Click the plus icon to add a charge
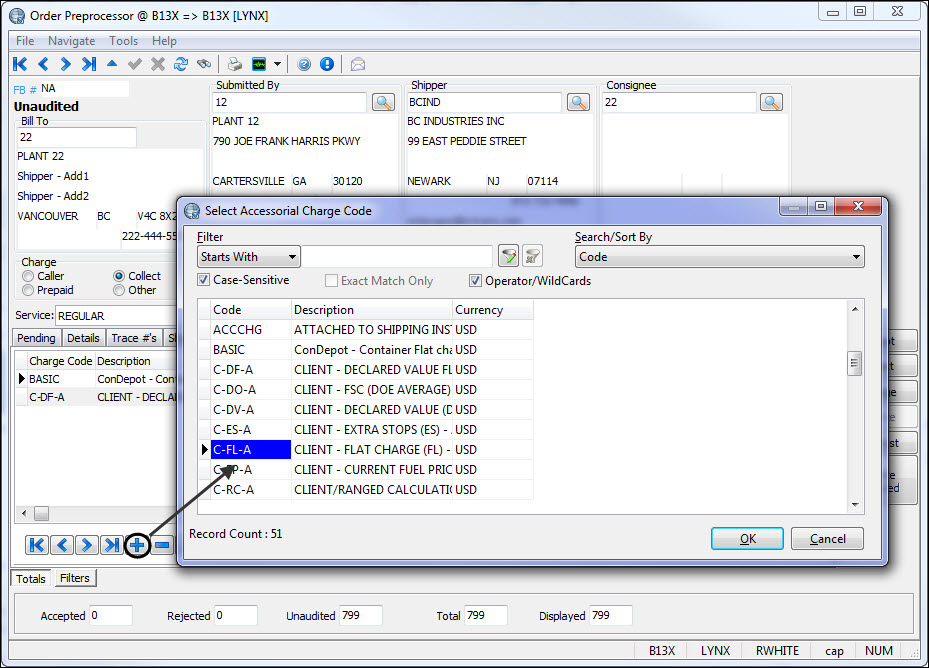Viewport: 929px width, 668px height. pyautogui.click(x=136, y=545)
